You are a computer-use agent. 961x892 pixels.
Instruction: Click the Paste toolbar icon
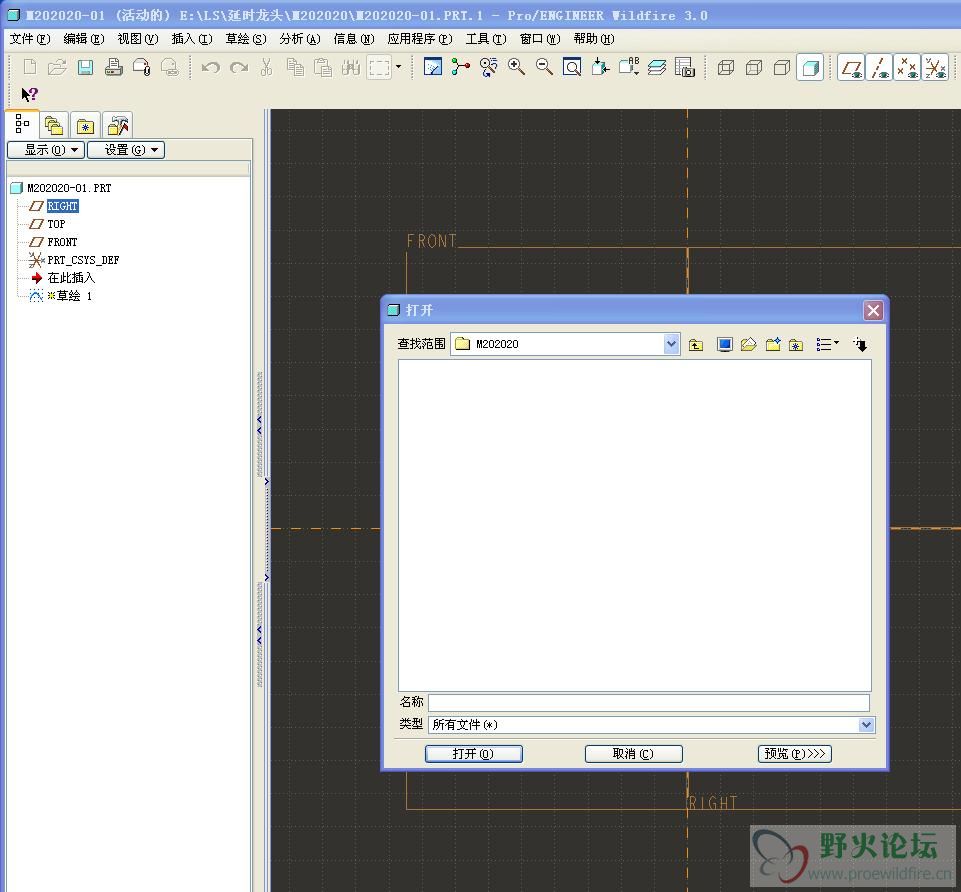pyautogui.click(x=323, y=67)
